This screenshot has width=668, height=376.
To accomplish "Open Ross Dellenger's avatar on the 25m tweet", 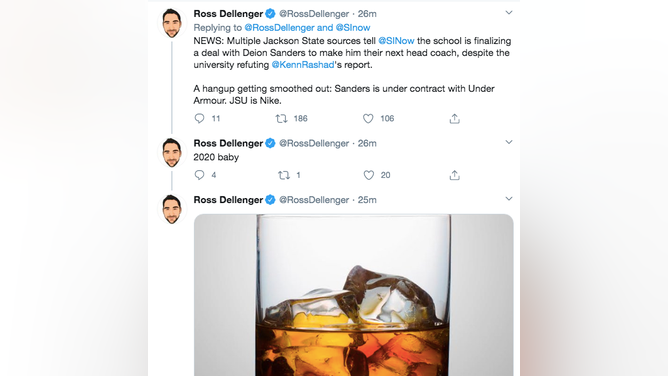I will pyautogui.click(x=172, y=209).
